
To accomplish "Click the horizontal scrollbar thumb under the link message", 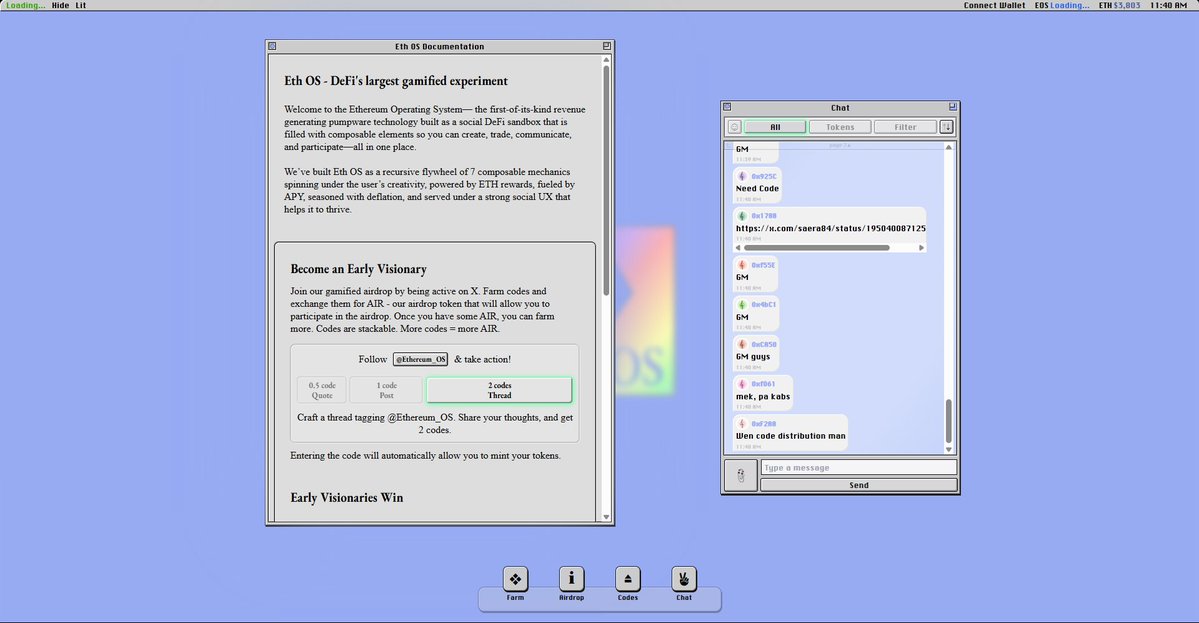I will click(817, 248).
